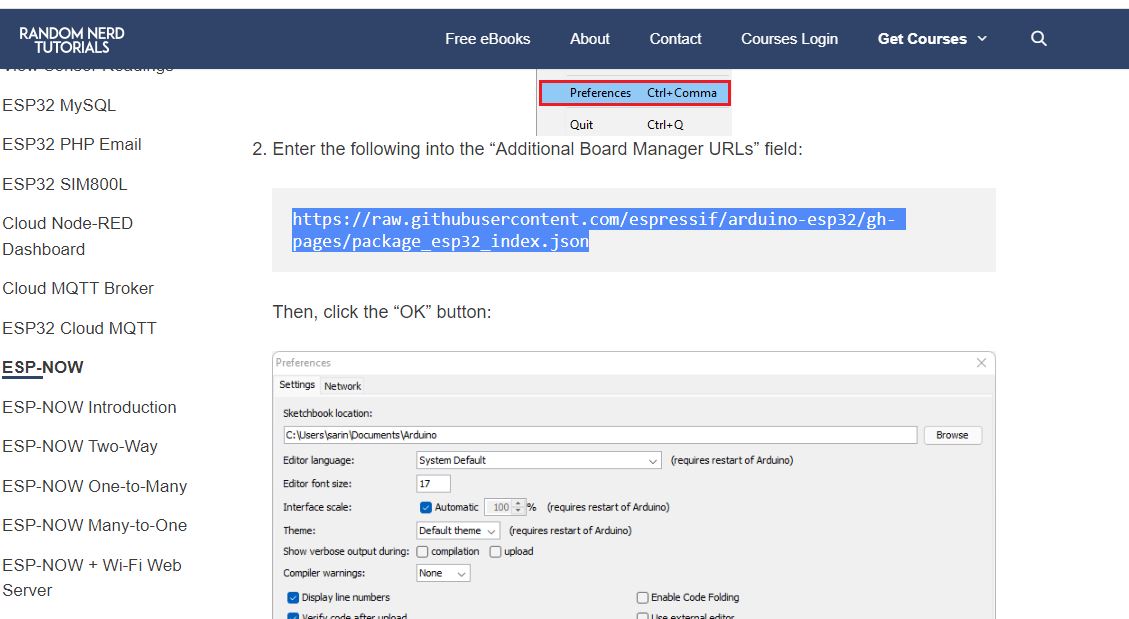Switch to the Settings tab
The width and height of the screenshot is (1129, 619).
click(297, 385)
